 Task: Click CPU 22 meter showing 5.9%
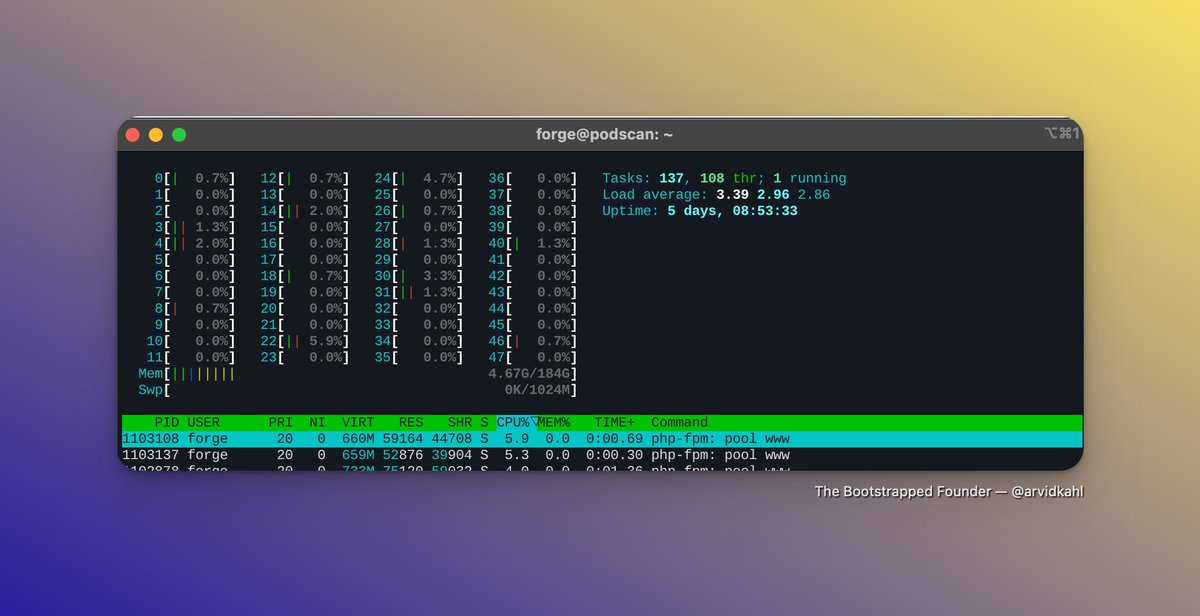pyautogui.click(x=304, y=341)
